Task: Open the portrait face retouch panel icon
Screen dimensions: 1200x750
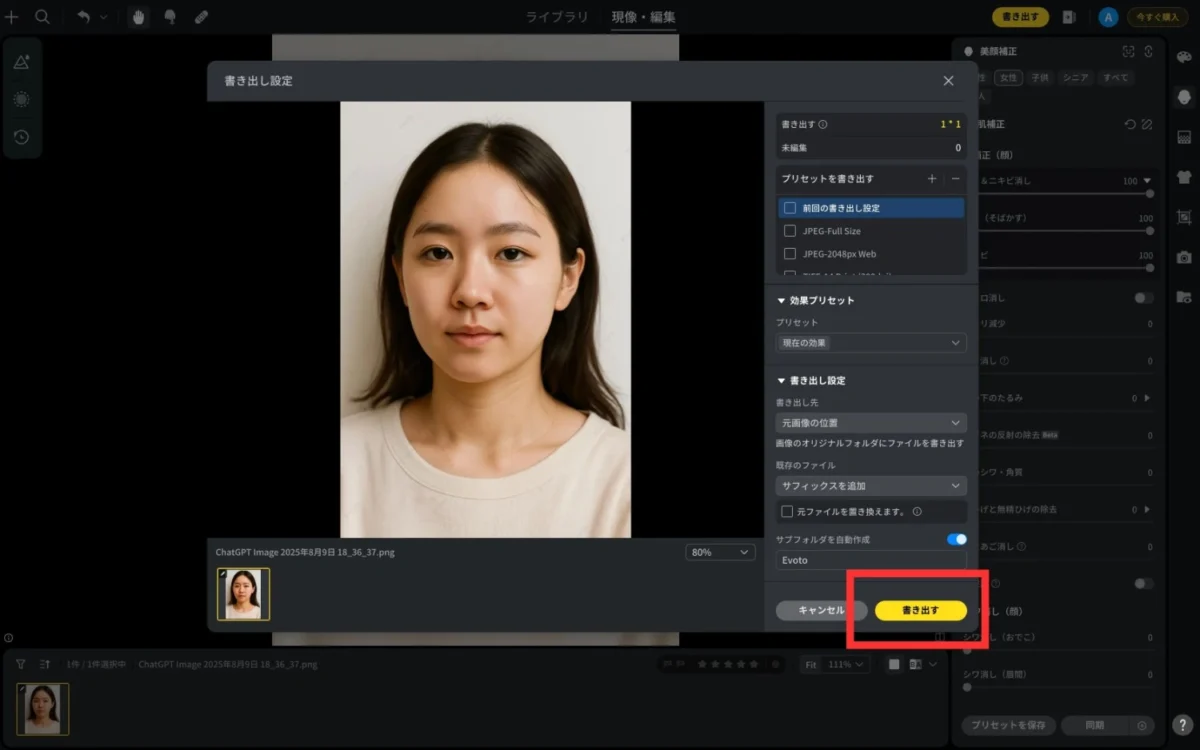Action: 1184,97
